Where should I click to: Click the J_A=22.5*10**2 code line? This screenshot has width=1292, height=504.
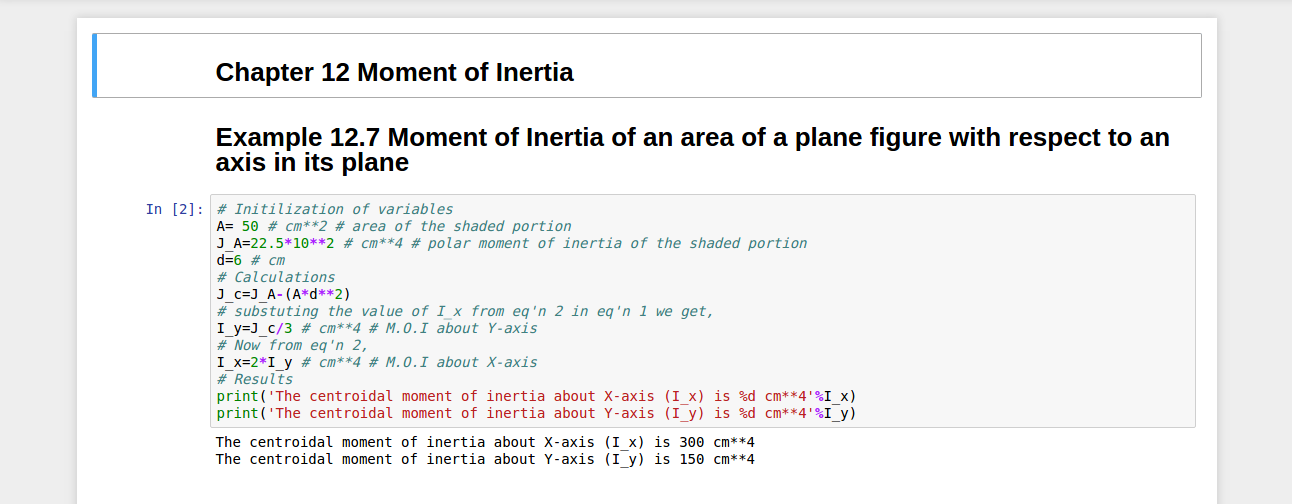pyautogui.click(x=275, y=243)
